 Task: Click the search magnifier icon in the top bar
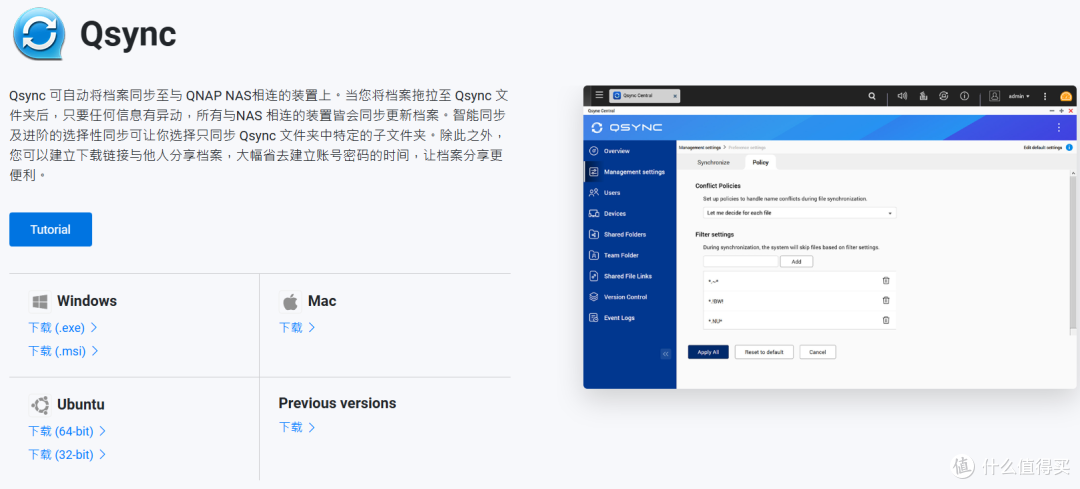pyautogui.click(x=872, y=96)
